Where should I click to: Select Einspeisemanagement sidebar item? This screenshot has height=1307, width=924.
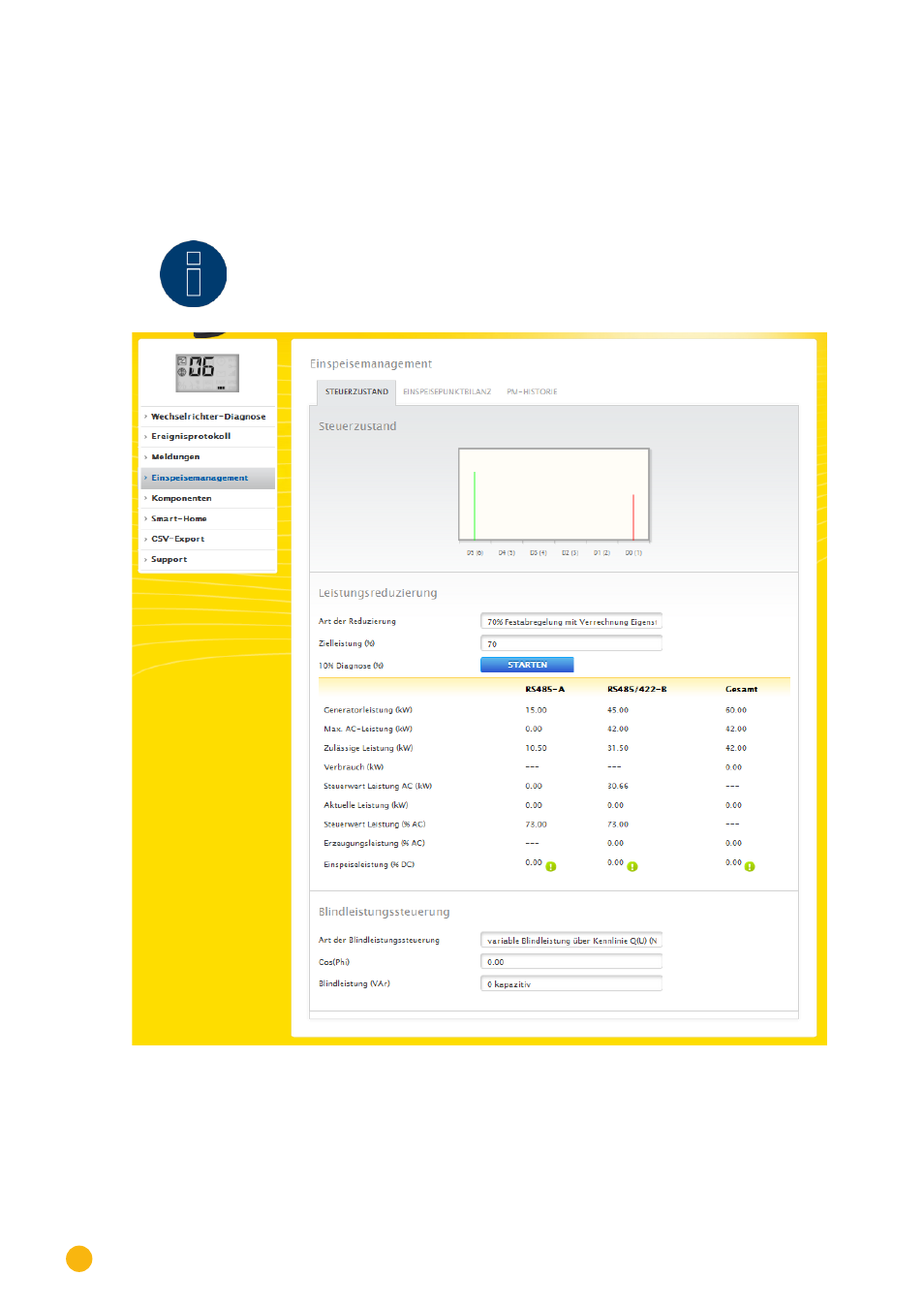pyautogui.click(x=207, y=478)
